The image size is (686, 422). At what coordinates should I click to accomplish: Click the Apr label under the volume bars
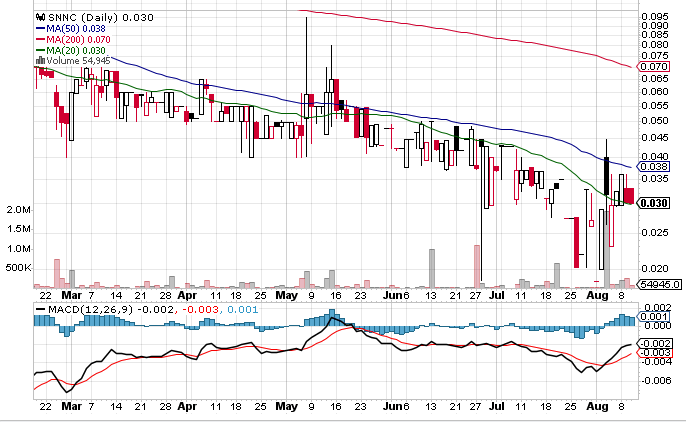click(187, 296)
